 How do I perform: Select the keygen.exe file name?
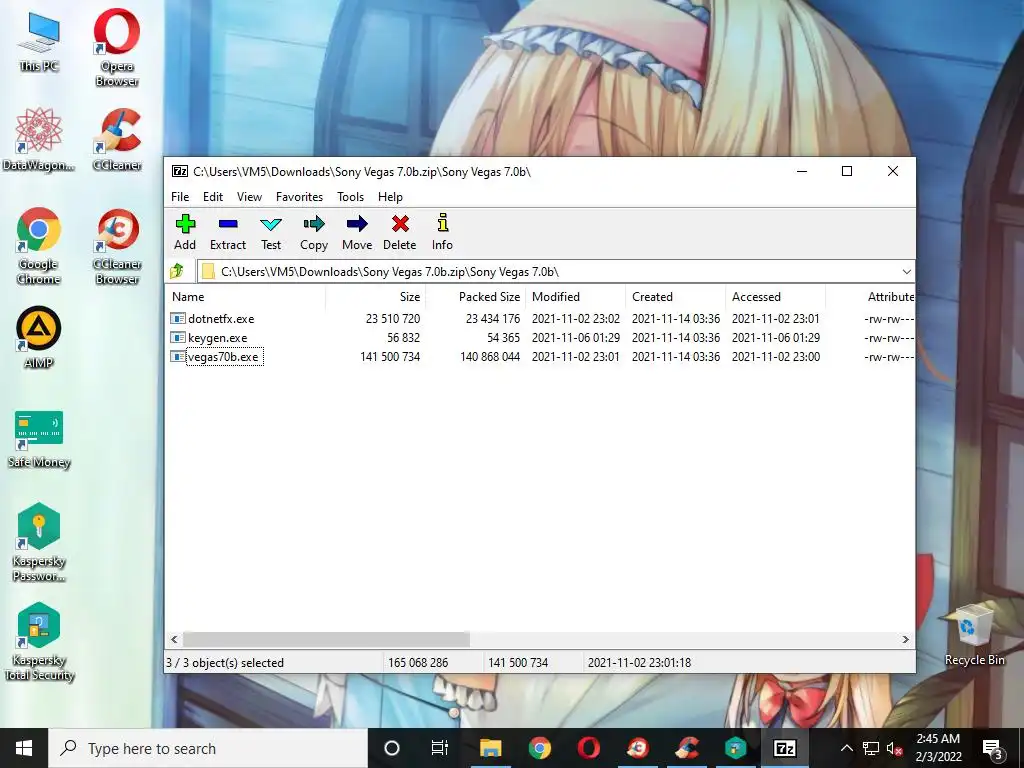[x=217, y=338]
